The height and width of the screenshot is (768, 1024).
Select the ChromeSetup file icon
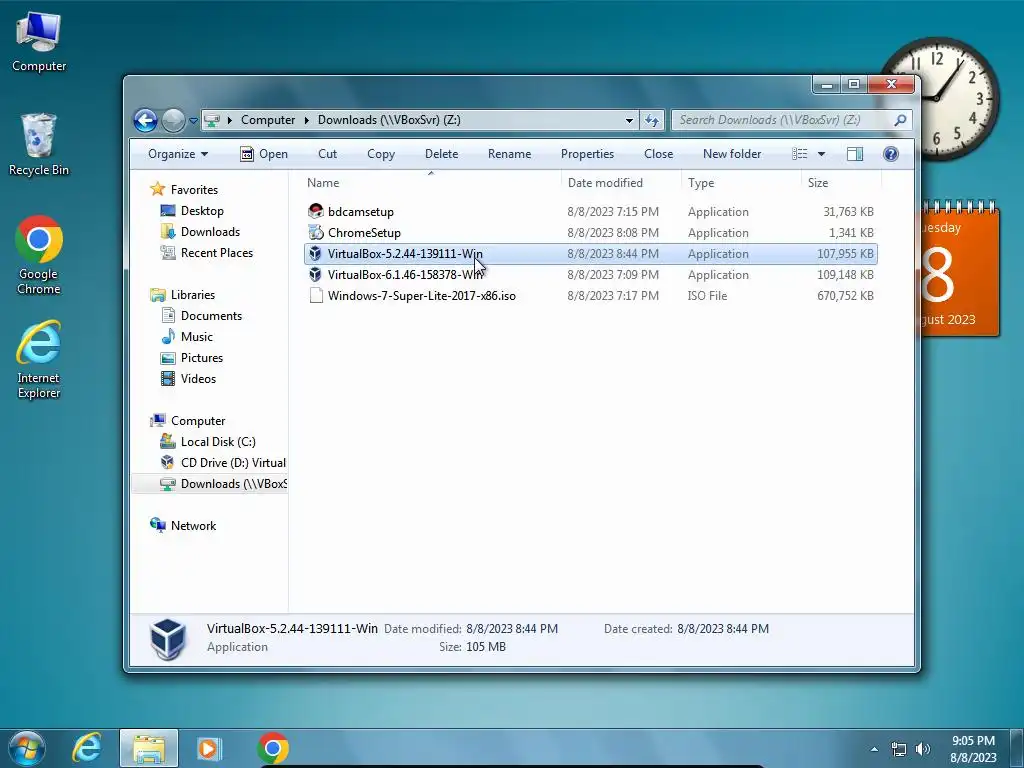[316, 232]
